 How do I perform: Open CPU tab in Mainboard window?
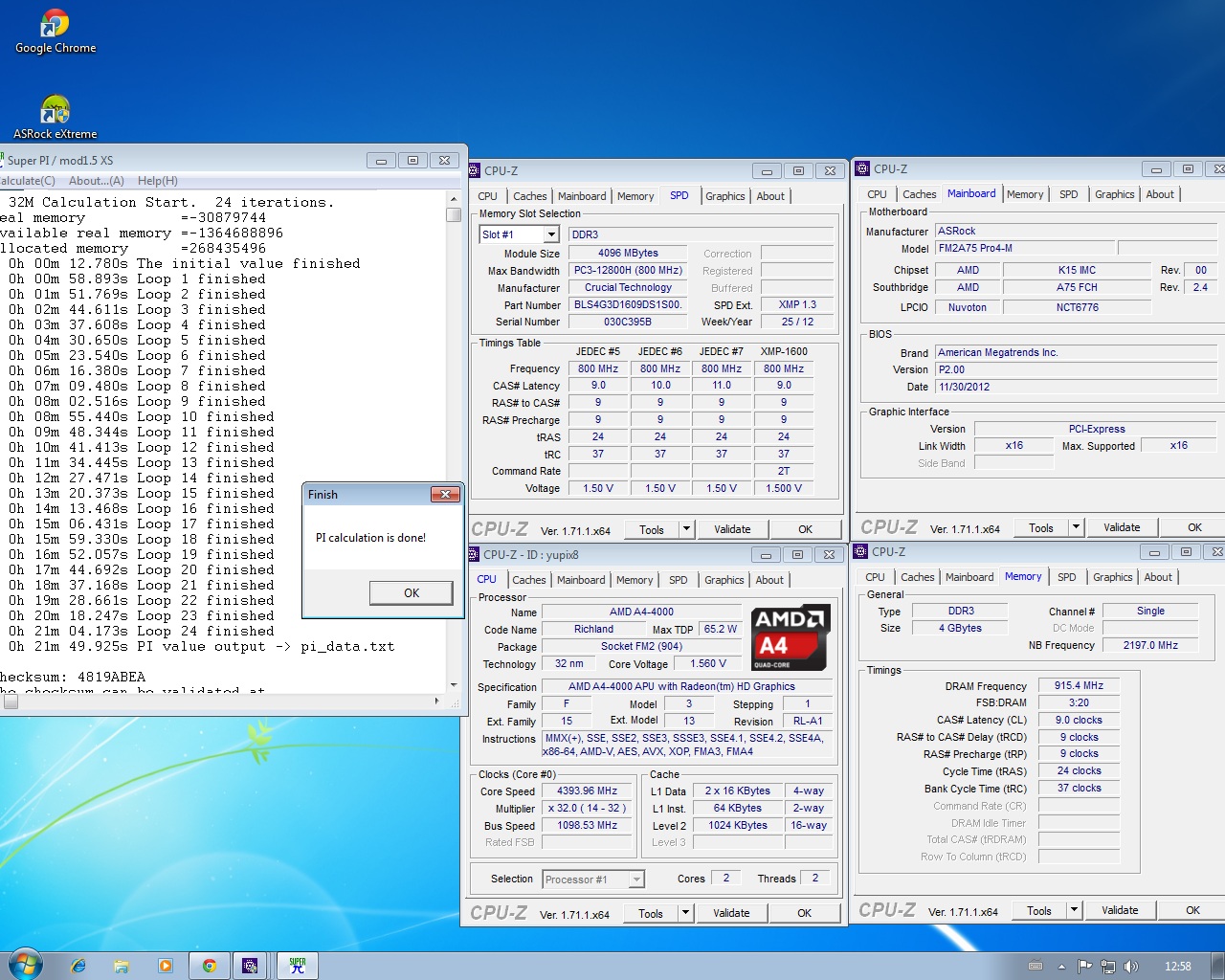pyautogui.click(x=878, y=194)
